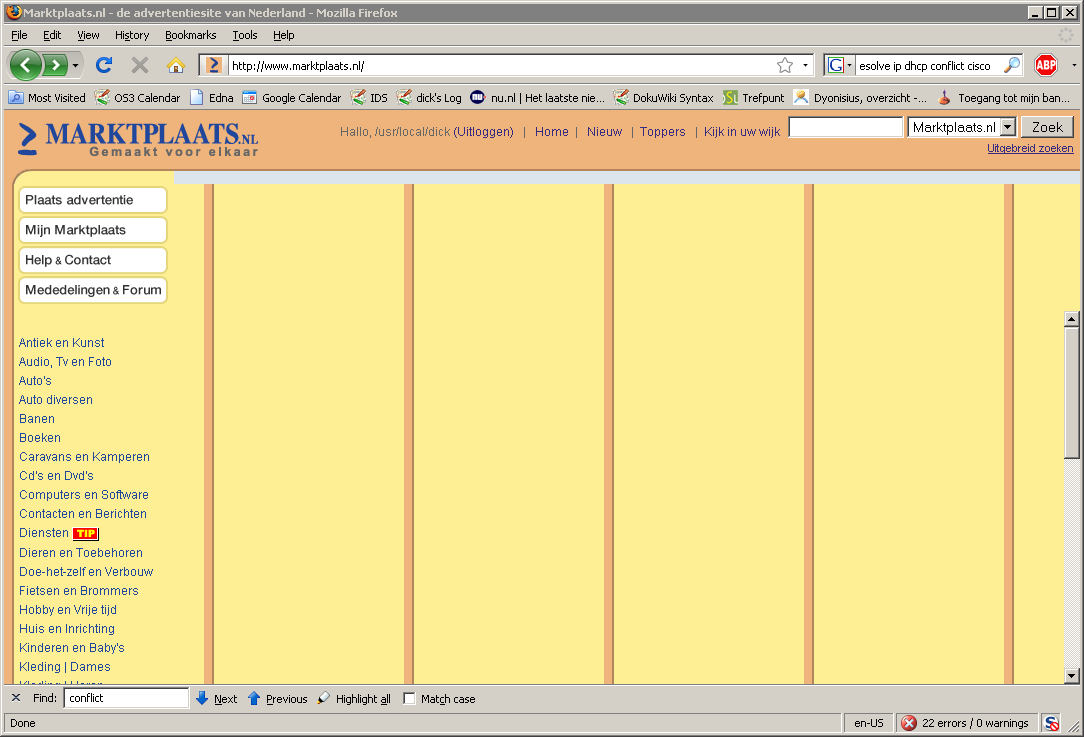Open the Kijk in uw wijk link
Viewport: 1084px width, 737px height.
742,131
